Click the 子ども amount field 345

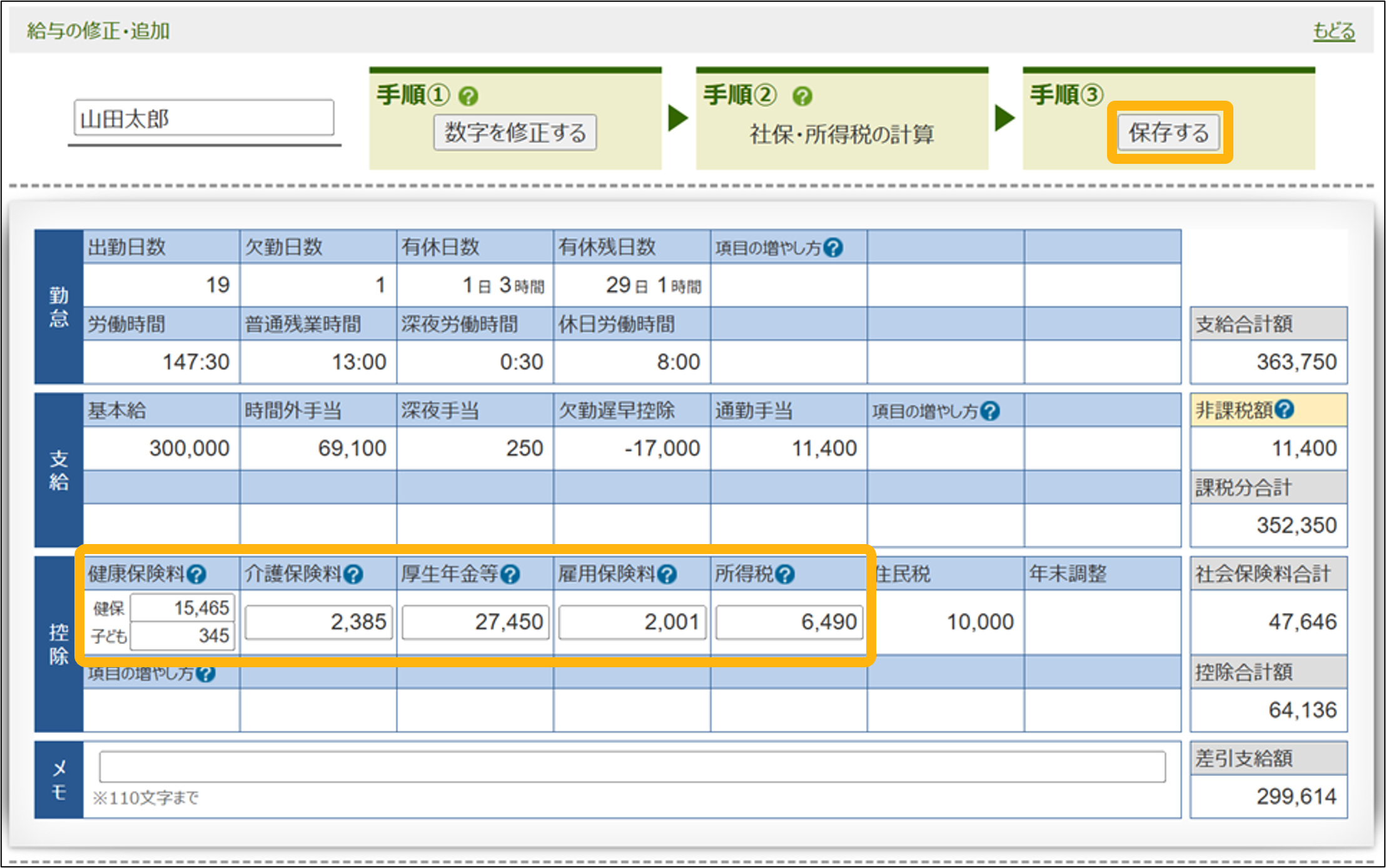pyautogui.click(x=182, y=635)
